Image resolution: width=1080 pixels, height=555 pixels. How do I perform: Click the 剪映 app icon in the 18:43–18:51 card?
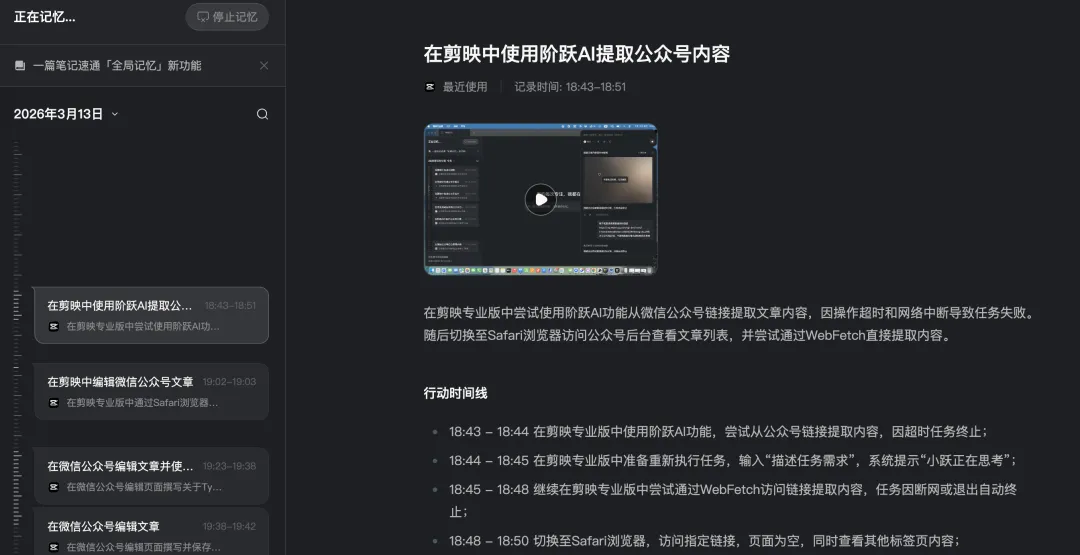click(54, 326)
